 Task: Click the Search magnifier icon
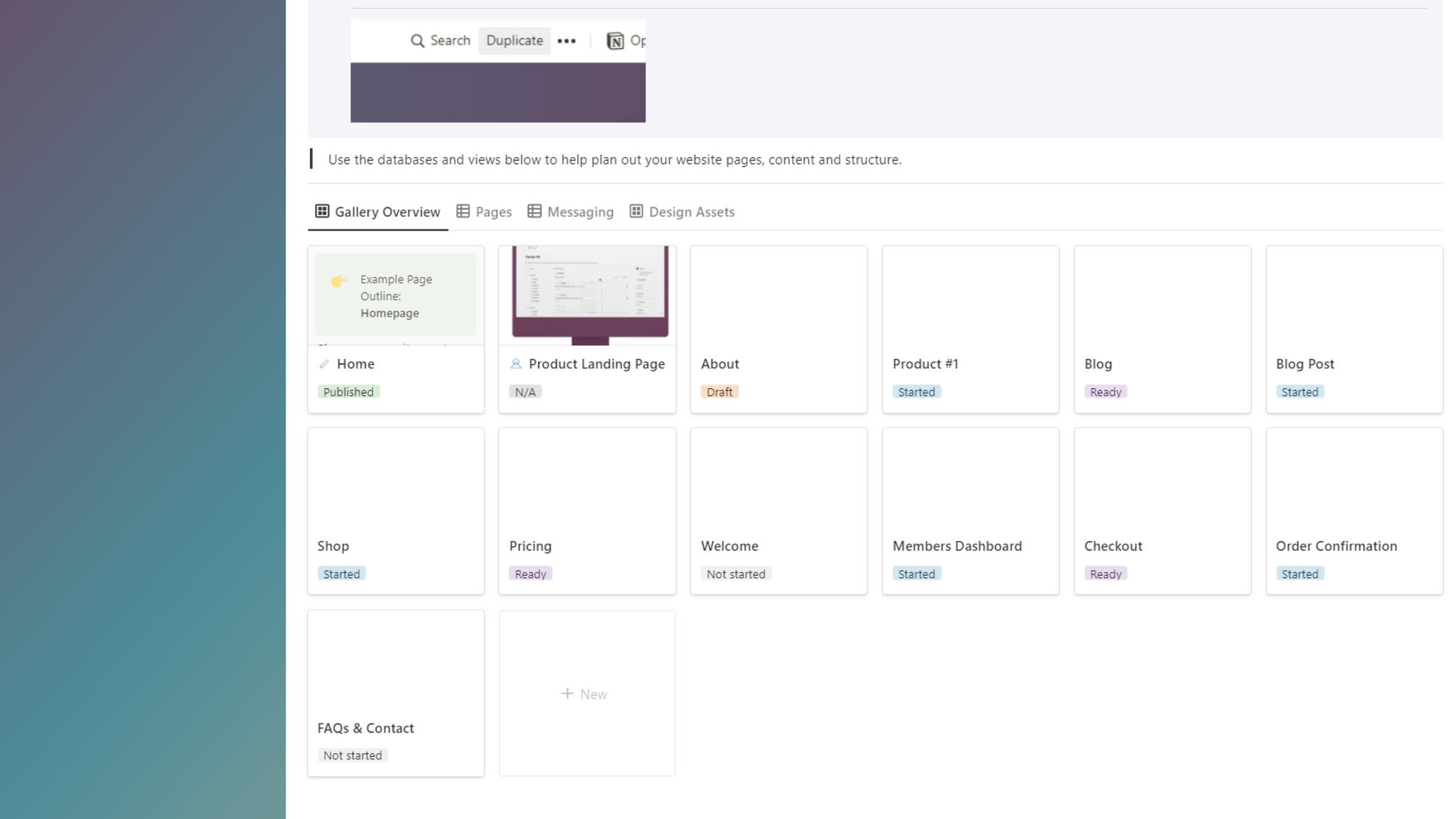(x=417, y=40)
